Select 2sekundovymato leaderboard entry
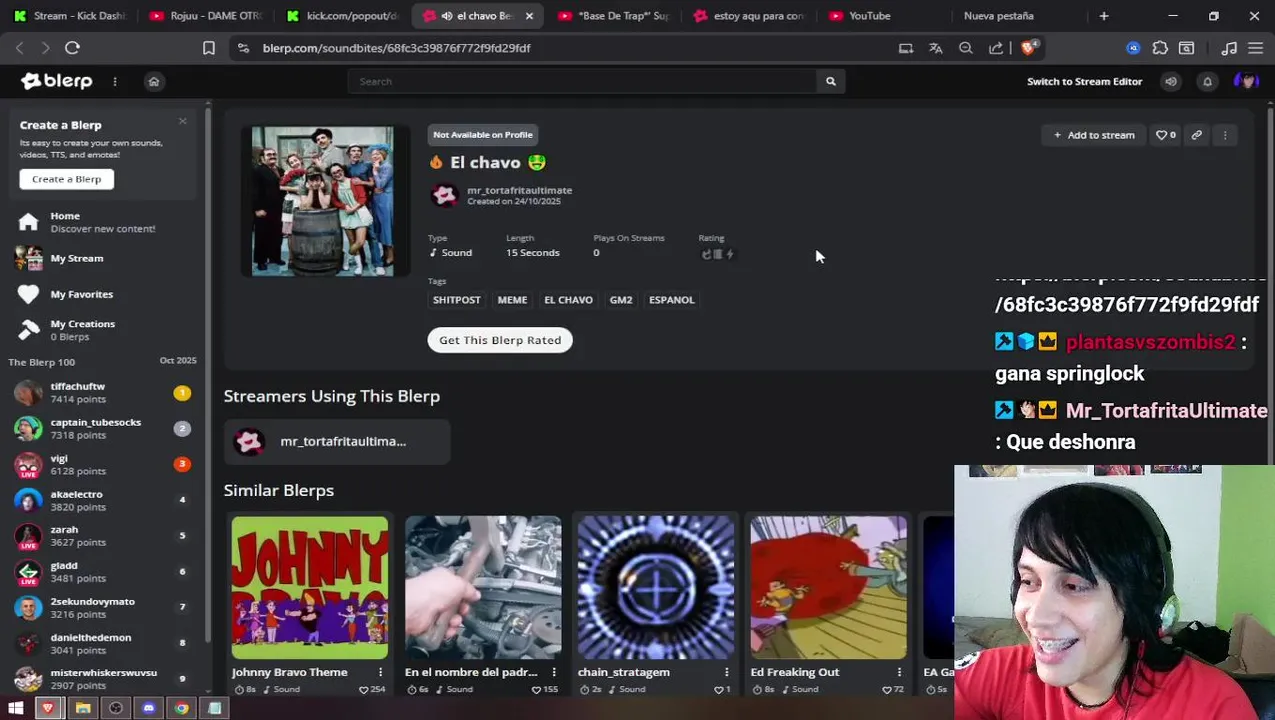This screenshot has width=1275, height=720. (101, 608)
